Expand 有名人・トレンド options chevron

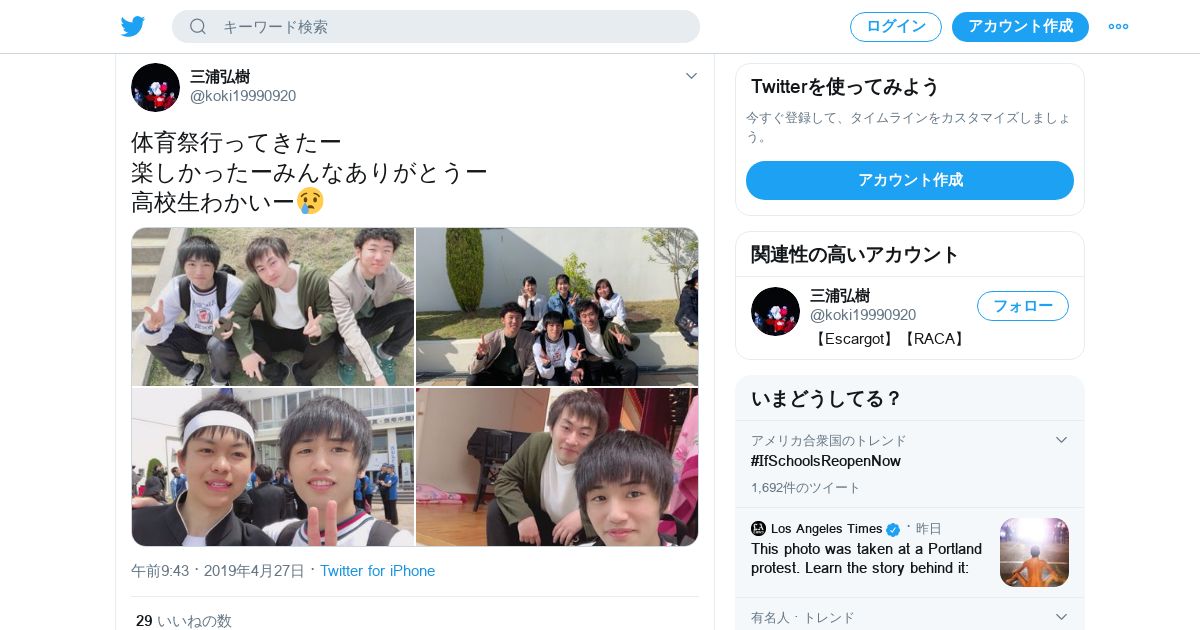click(1061, 617)
